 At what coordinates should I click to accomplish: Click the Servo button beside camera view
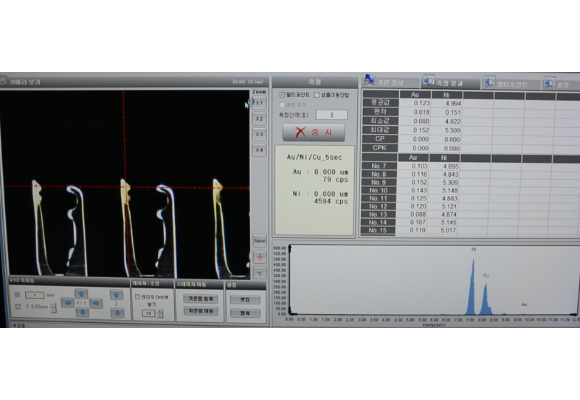coord(260,241)
